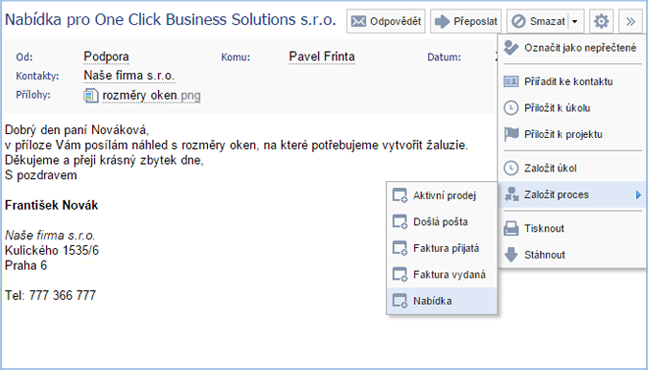Select Označit jako nepřečtené
Screen dimensions: 648x370
point(572,48)
